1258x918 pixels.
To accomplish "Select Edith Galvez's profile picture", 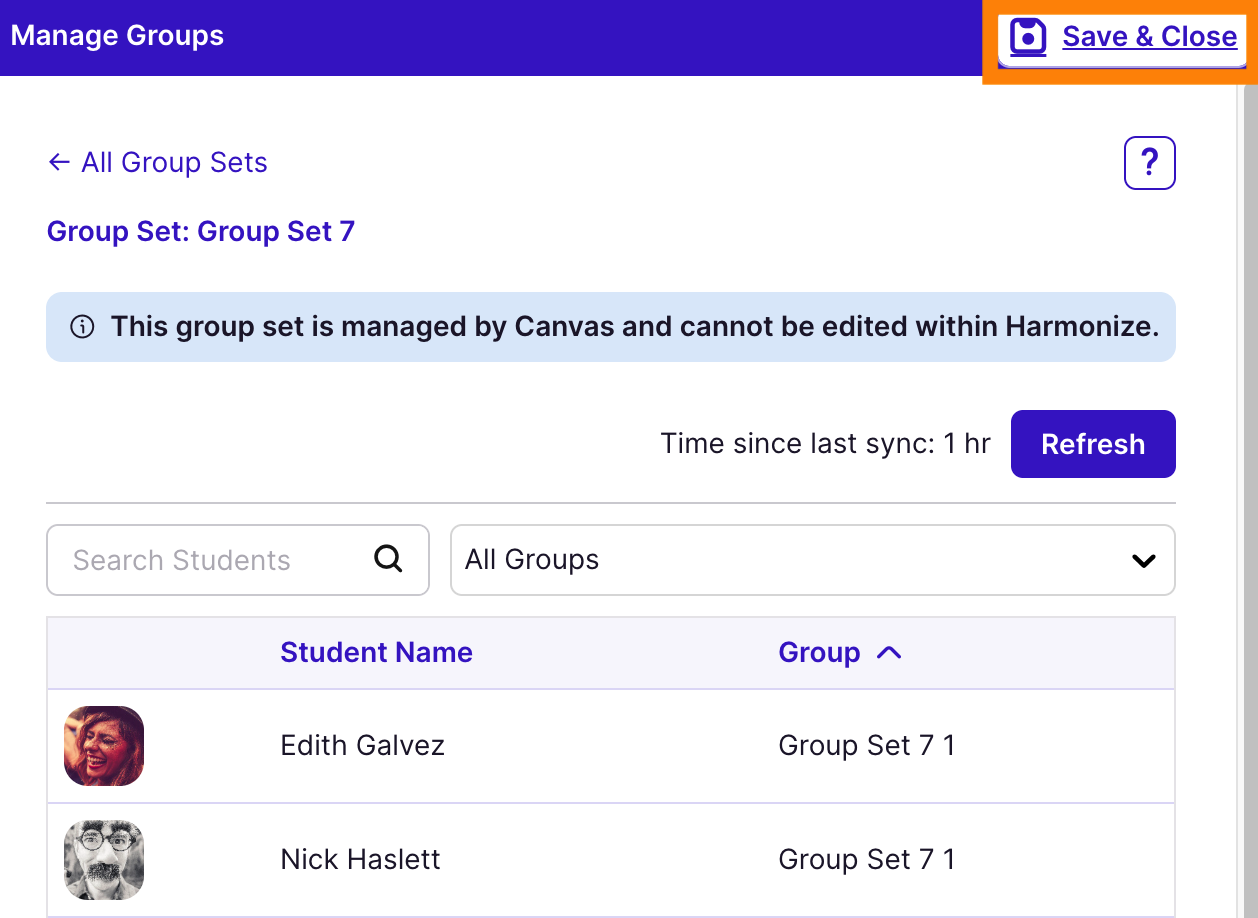I will [104, 746].
